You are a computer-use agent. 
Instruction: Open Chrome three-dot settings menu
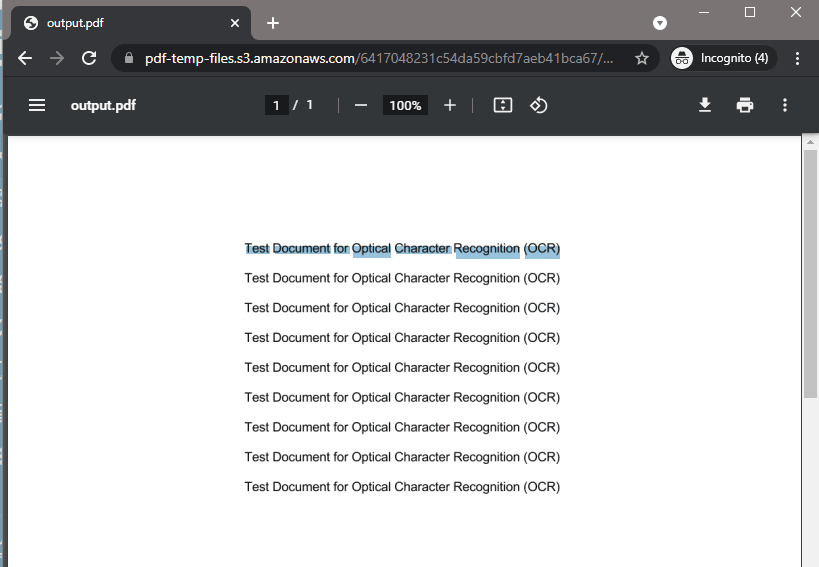point(797,58)
